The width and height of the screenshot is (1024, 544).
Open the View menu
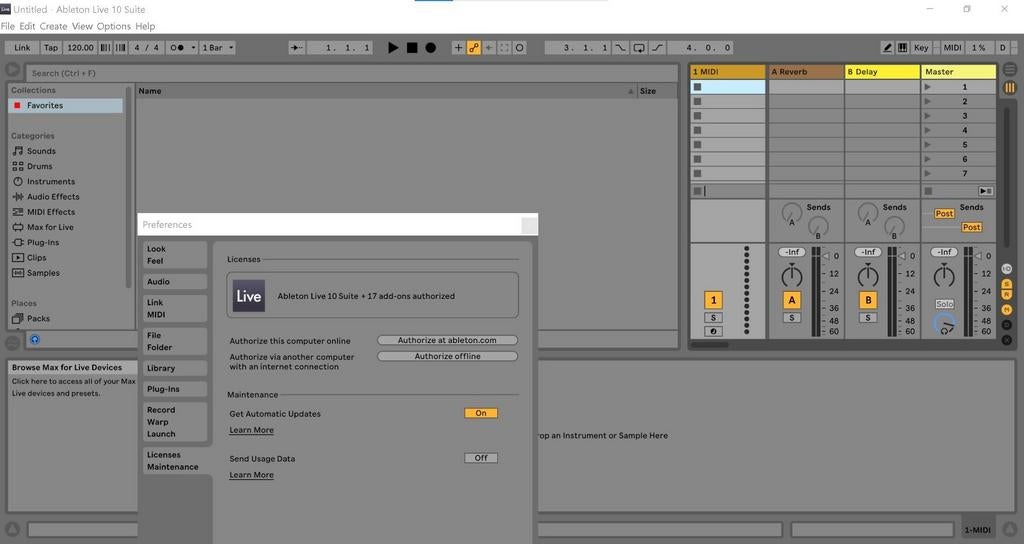click(82, 26)
